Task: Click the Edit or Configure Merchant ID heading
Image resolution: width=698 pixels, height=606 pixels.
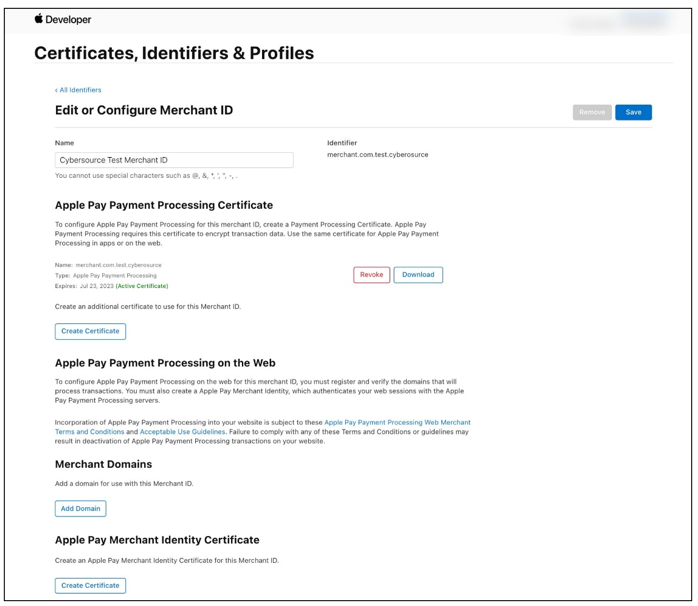Action: 144,110
